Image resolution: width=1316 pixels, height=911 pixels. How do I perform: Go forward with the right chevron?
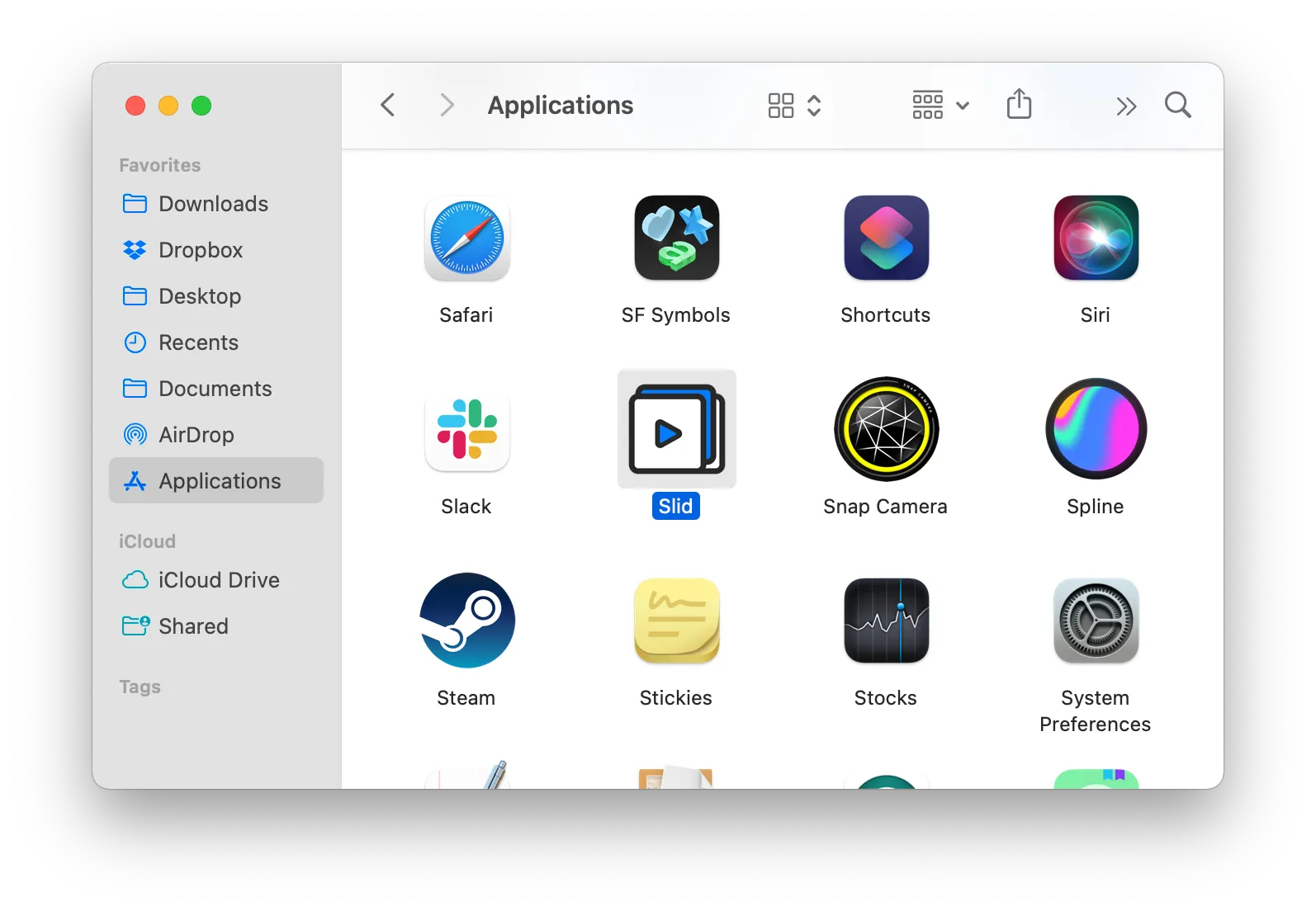click(x=447, y=105)
